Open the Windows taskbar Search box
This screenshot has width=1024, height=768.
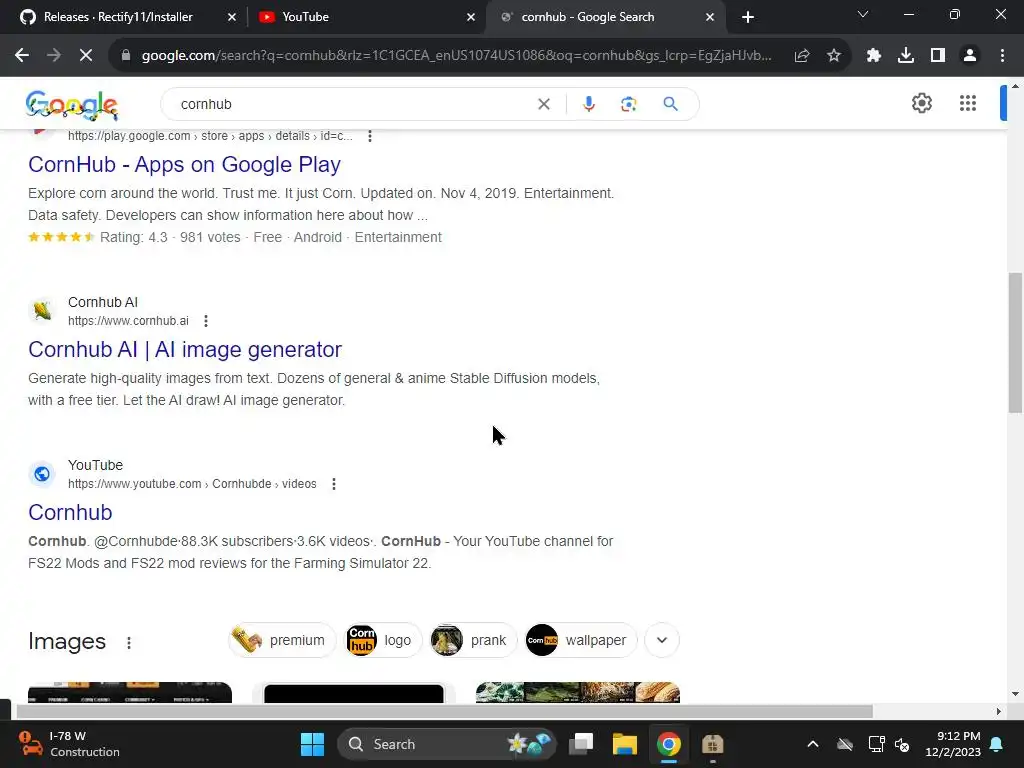[447, 744]
